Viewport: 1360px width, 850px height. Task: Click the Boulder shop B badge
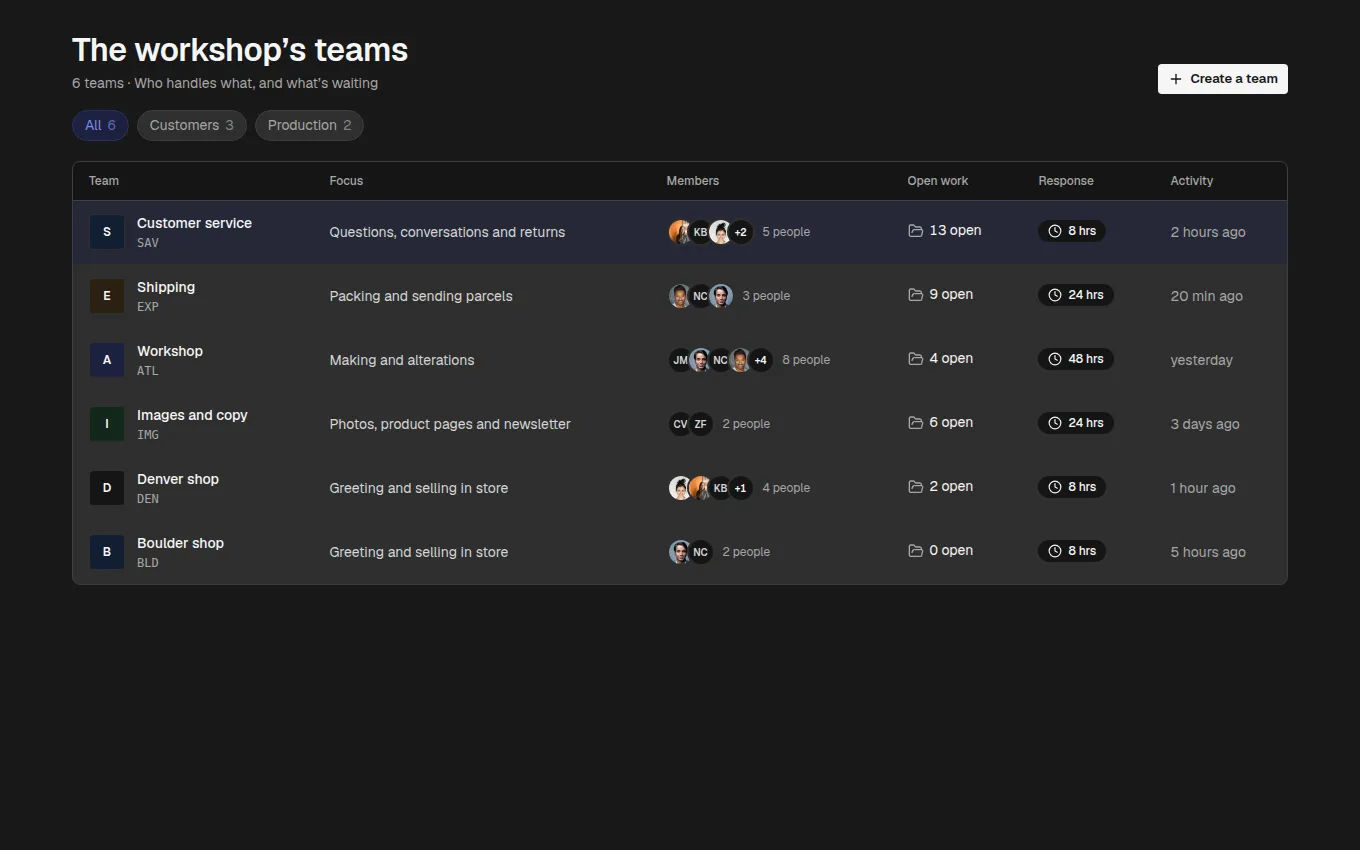pos(107,552)
